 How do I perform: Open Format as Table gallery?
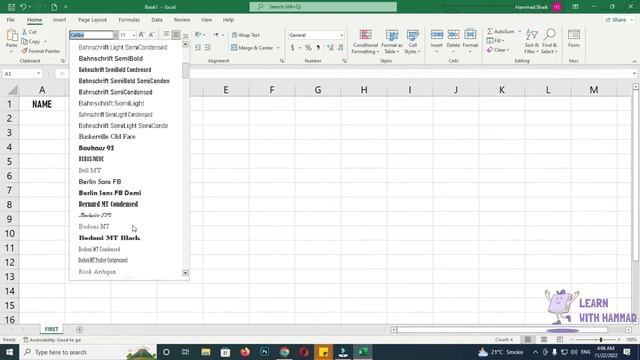click(x=392, y=41)
